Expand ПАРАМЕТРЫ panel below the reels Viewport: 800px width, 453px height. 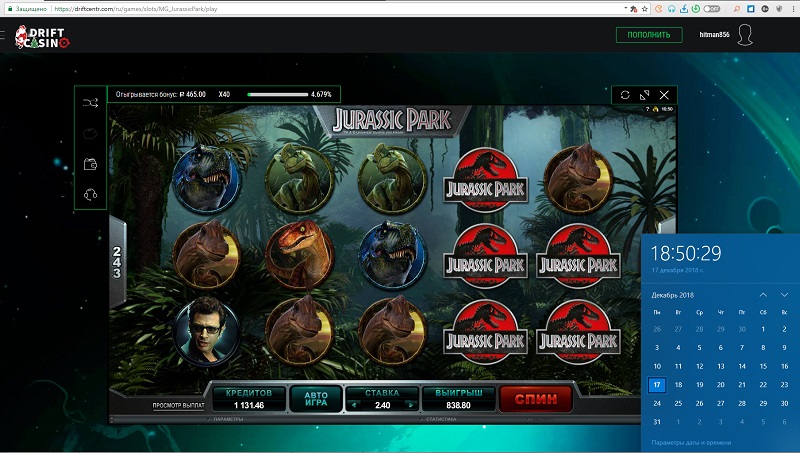click(228, 419)
